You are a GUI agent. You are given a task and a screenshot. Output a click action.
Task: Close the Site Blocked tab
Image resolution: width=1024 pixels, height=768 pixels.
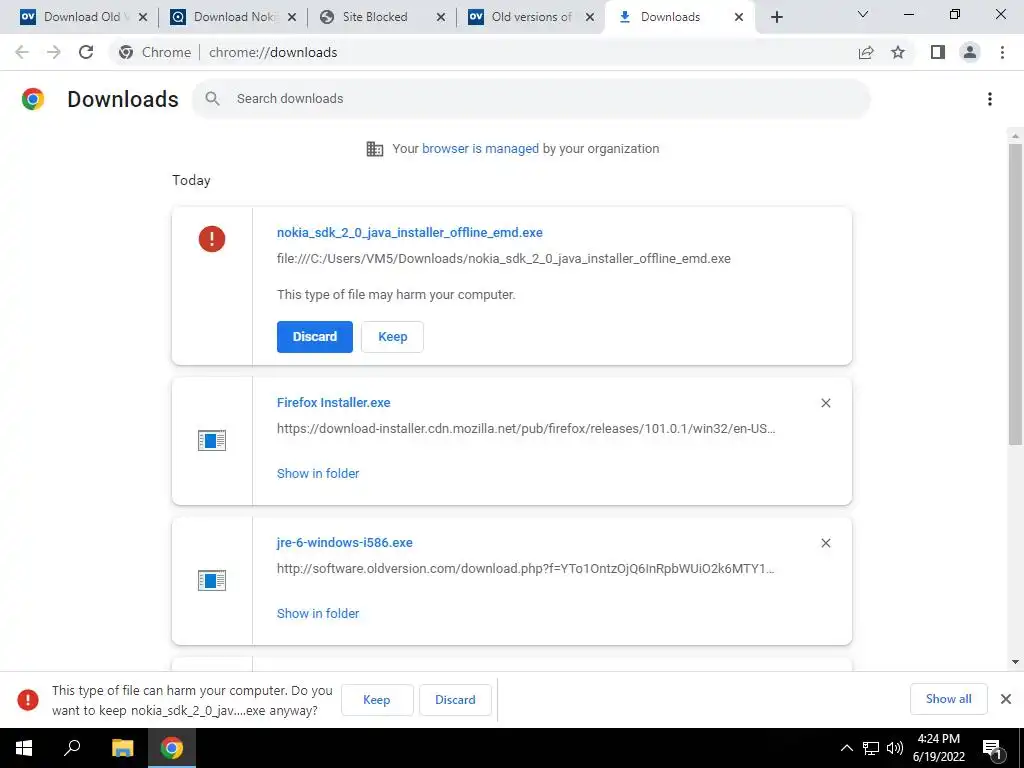[441, 17]
